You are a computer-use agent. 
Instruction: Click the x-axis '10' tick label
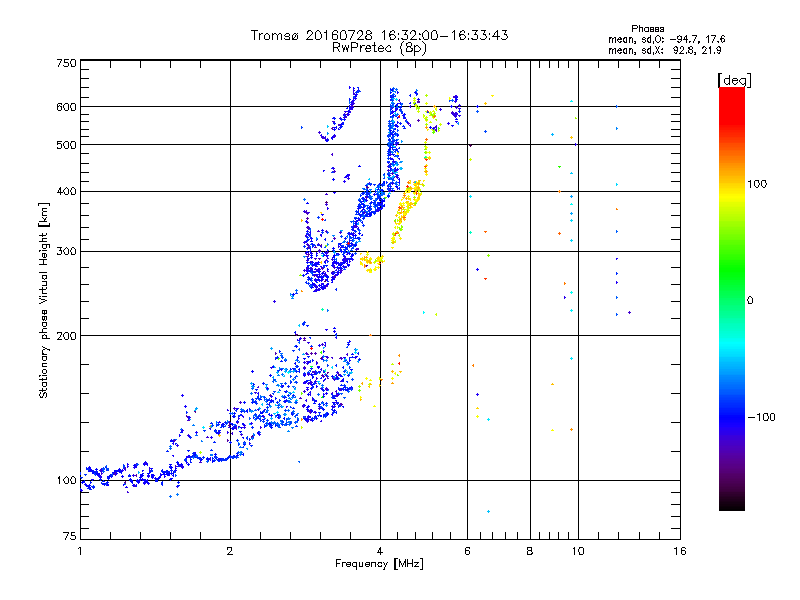click(x=578, y=551)
